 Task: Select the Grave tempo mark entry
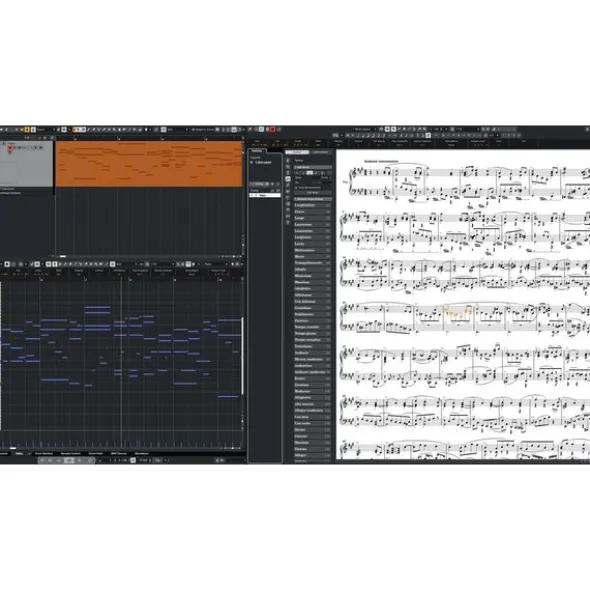(312, 212)
